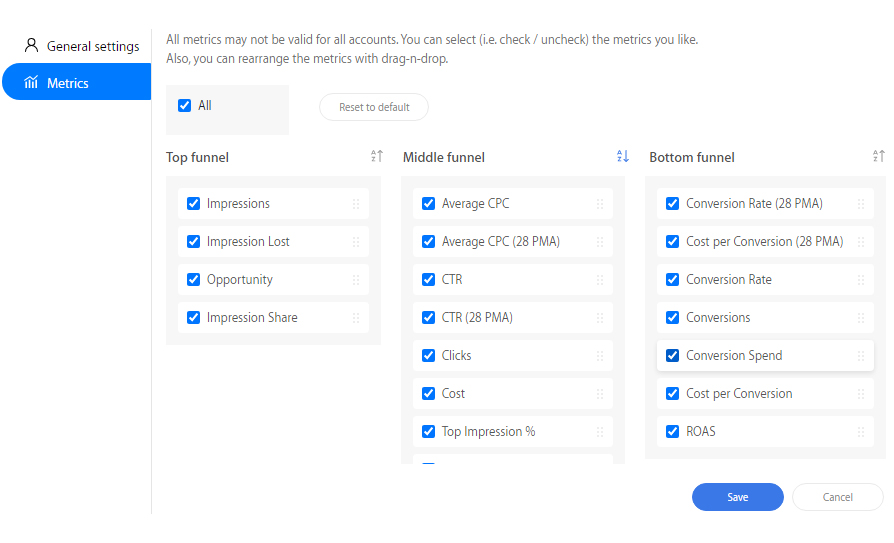
Task: Grab the drag handle for Impressions
Action: tap(356, 204)
